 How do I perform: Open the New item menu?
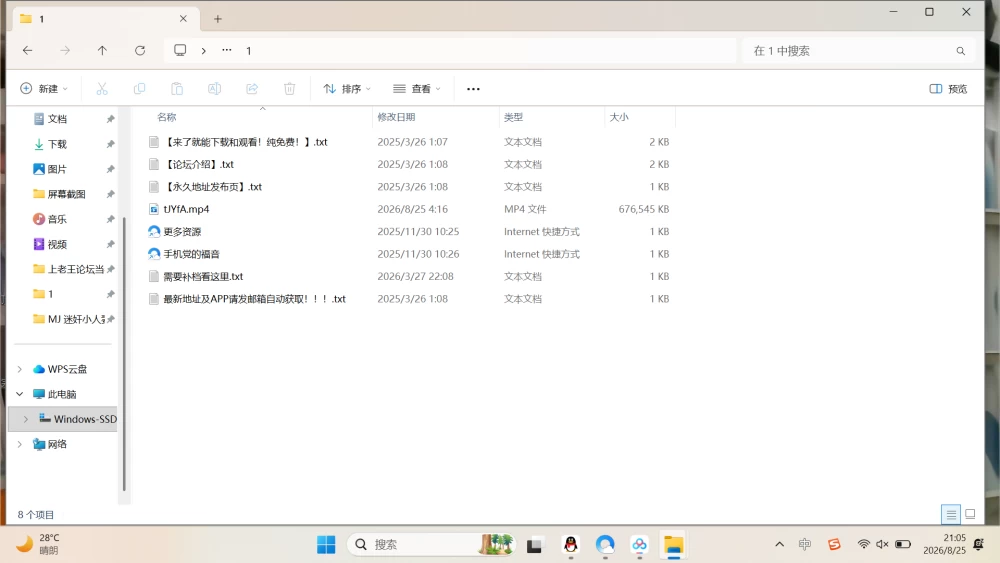click(x=44, y=89)
